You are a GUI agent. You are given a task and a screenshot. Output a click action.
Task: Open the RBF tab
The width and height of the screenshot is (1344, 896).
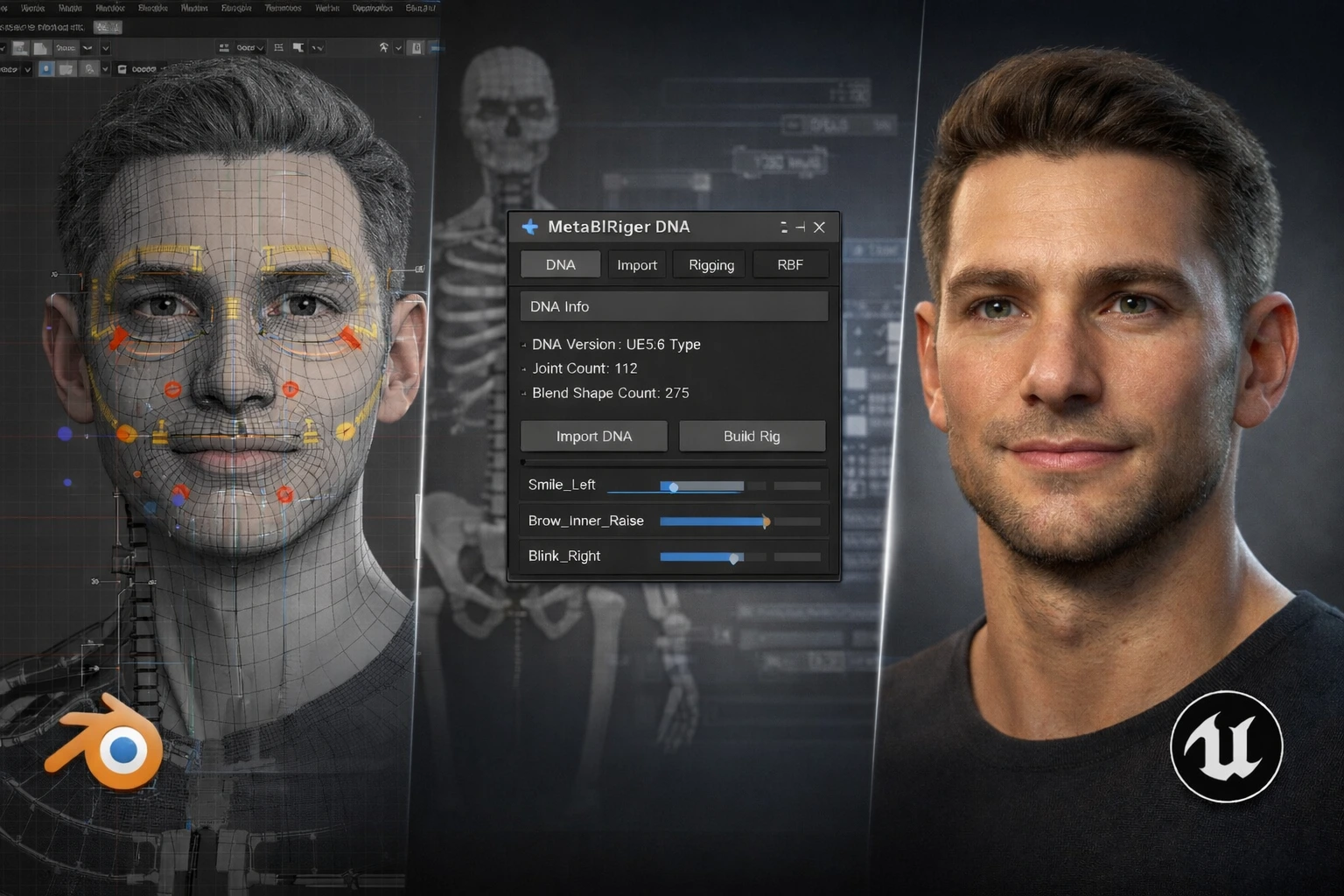pyautogui.click(x=790, y=265)
